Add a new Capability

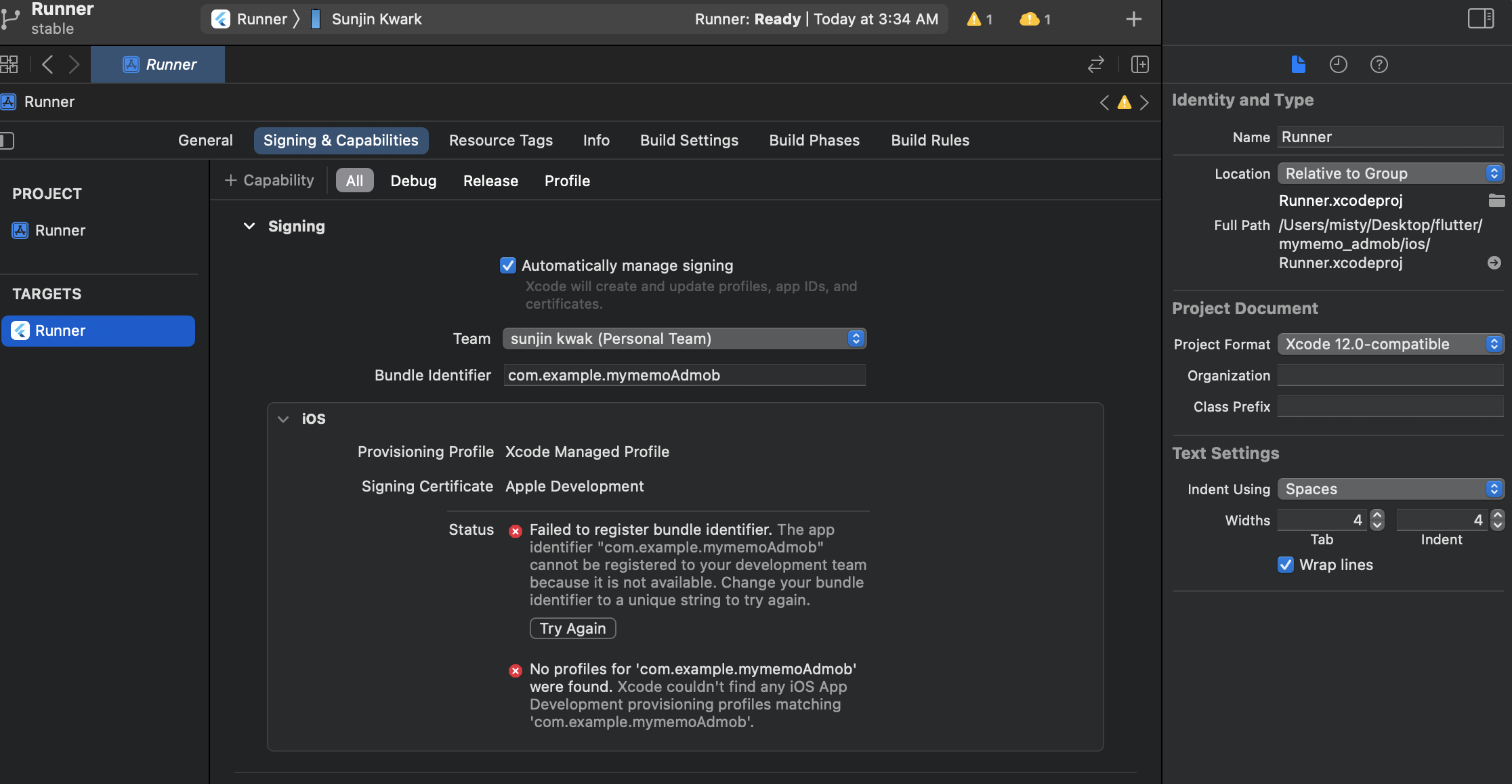[269, 180]
